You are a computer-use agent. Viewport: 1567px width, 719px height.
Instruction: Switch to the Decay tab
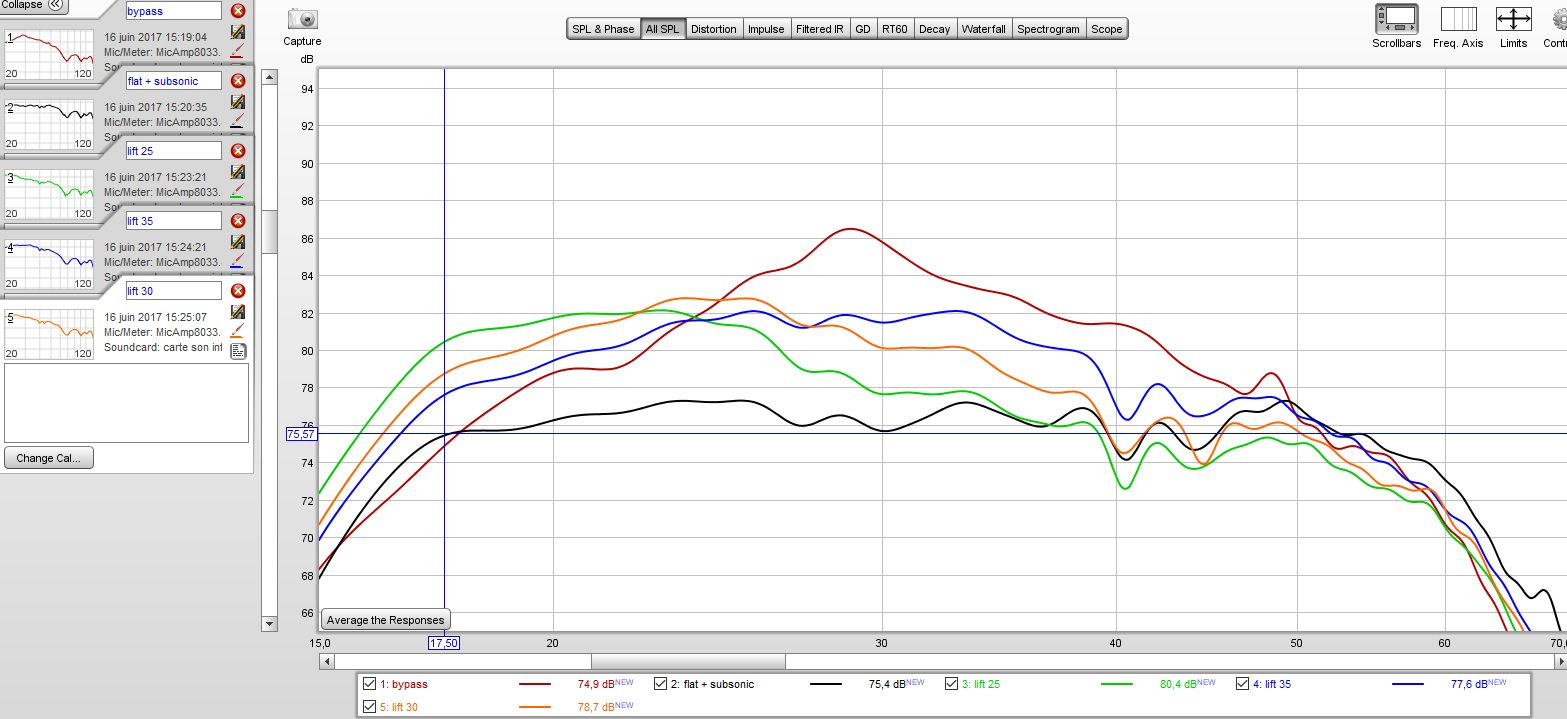935,29
